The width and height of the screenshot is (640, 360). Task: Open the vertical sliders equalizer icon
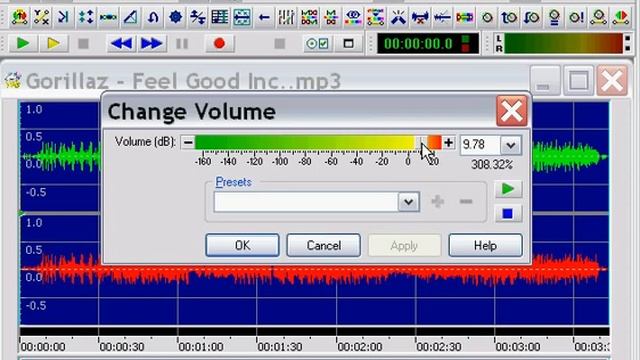[286, 17]
